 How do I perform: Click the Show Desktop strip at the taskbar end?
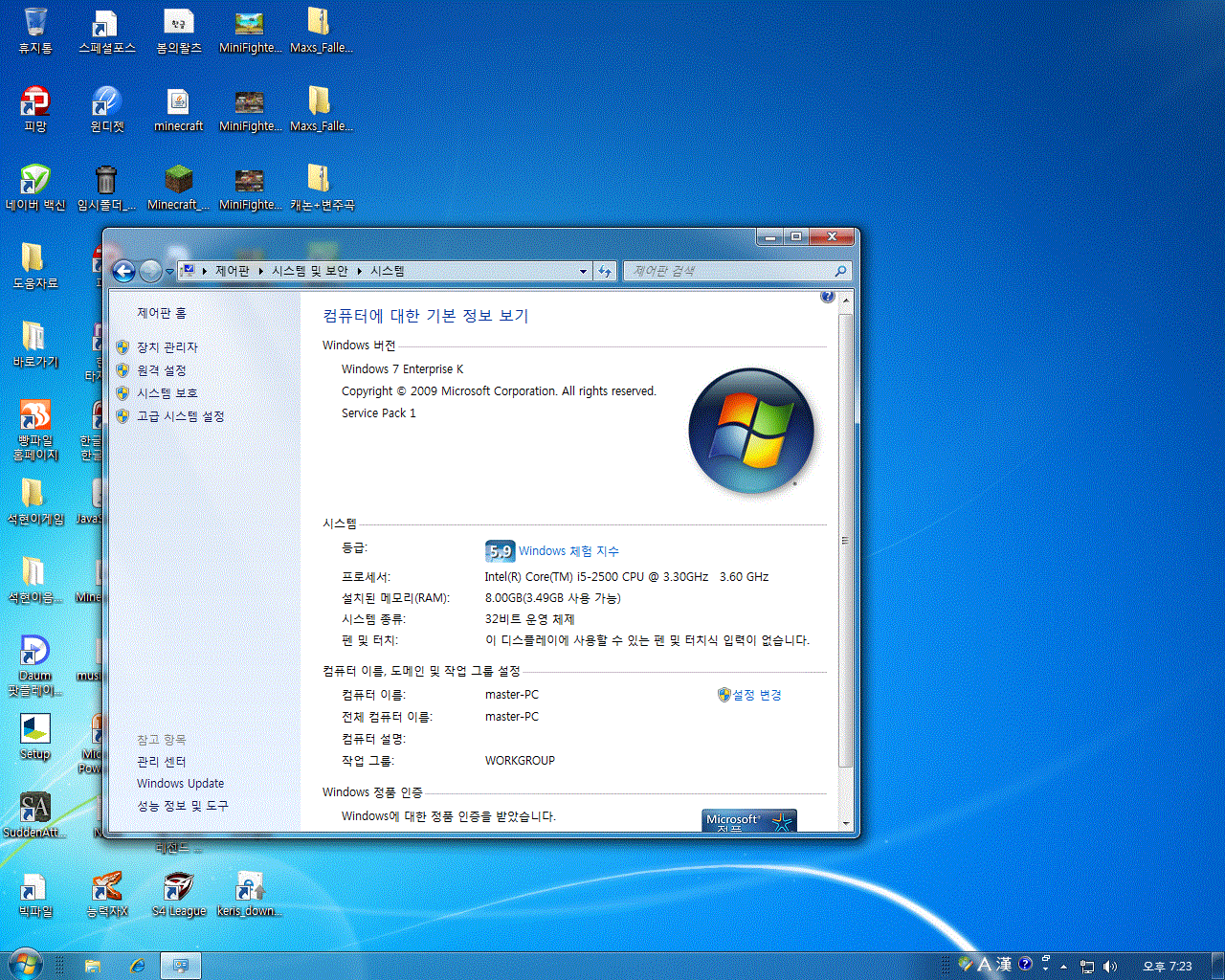(x=1216, y=966)
